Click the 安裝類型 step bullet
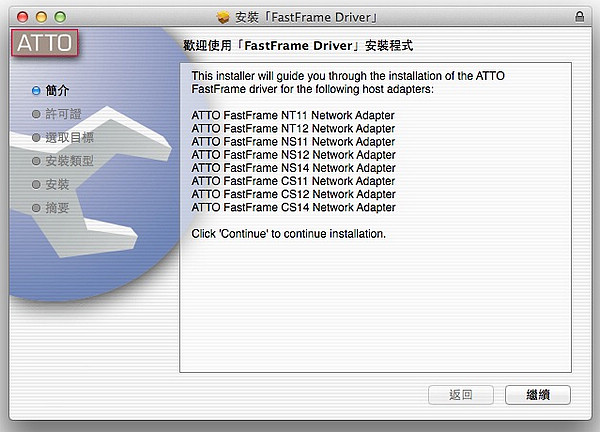This screenshot has height=432, width=600. pyautogui.click(x=36, y=161)
